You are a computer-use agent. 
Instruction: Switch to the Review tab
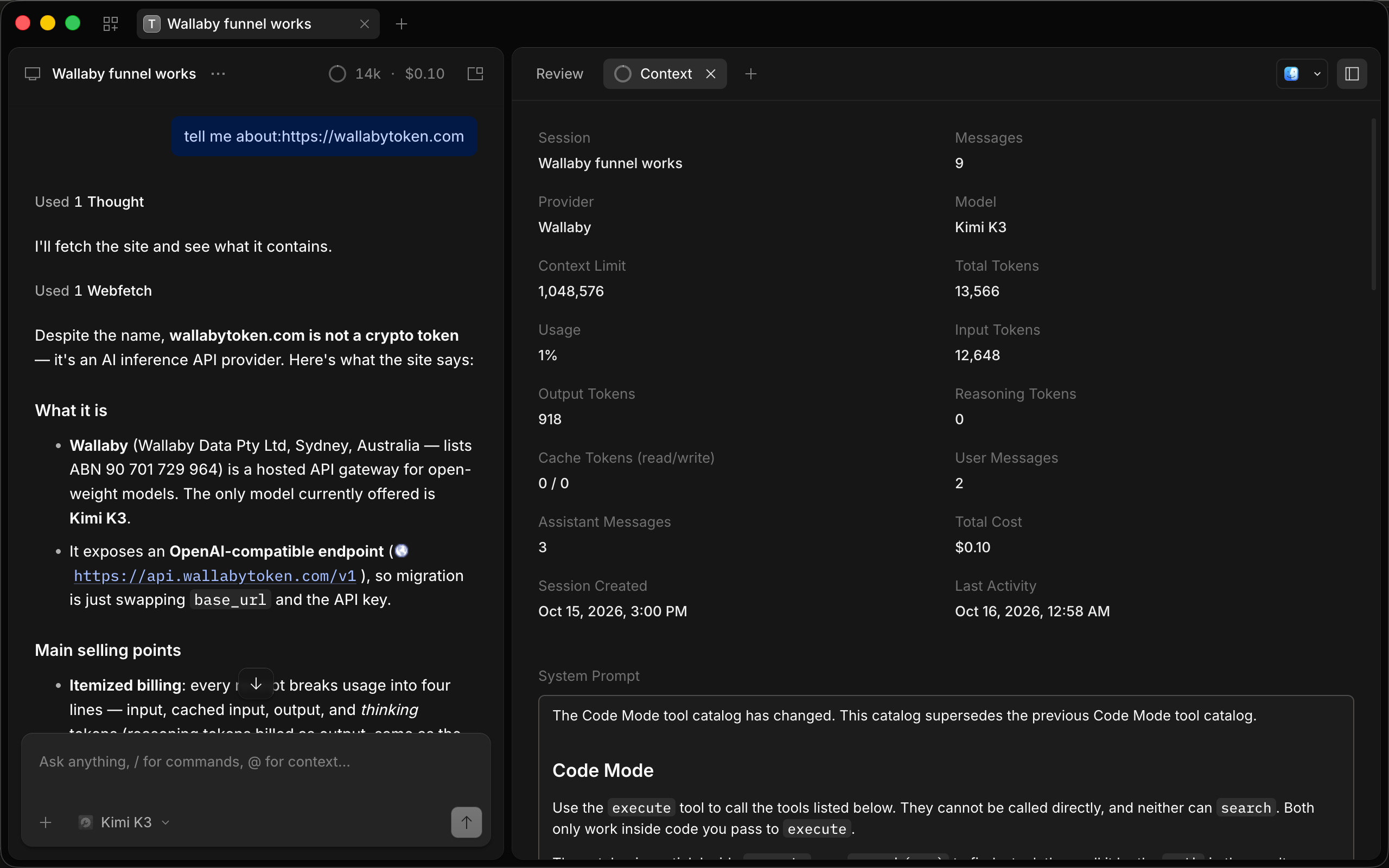[x=559, y=73]
